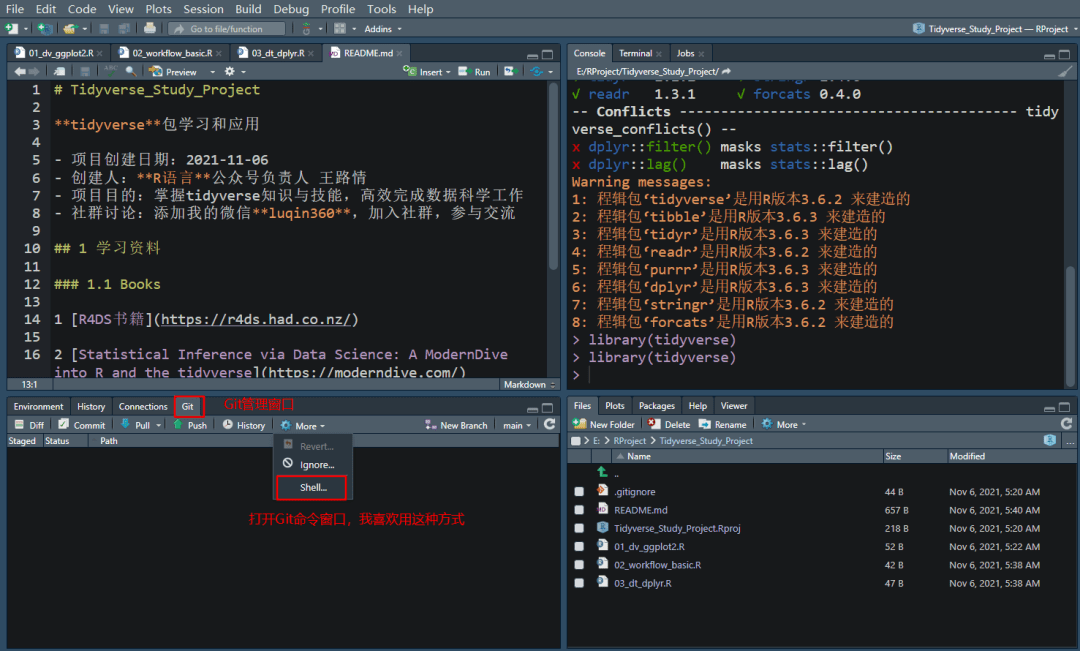Click the Run button in editor
The width and height of the screenshot is (1080, 651).
point(475,72)
